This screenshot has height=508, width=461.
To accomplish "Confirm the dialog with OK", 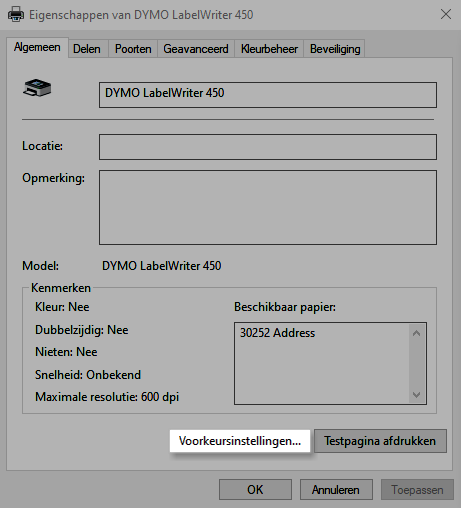I will coord(255,490).
